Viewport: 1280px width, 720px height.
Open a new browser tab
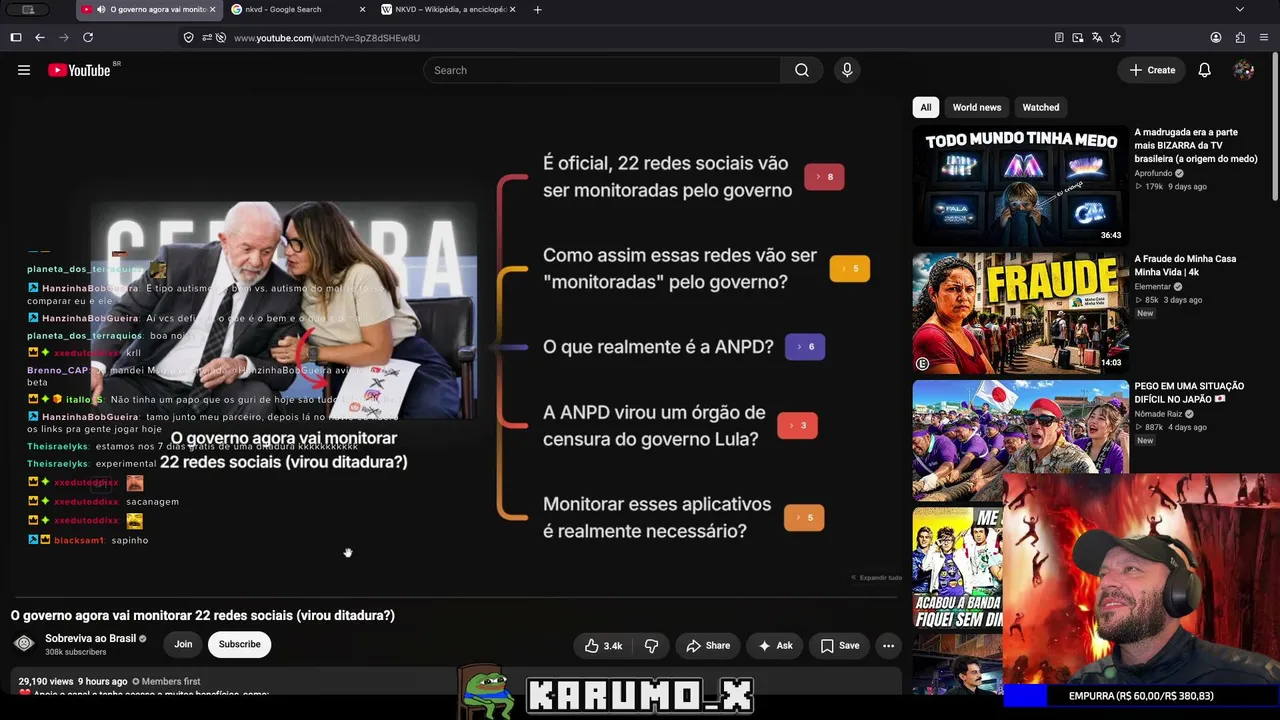[x=538, y=10]
